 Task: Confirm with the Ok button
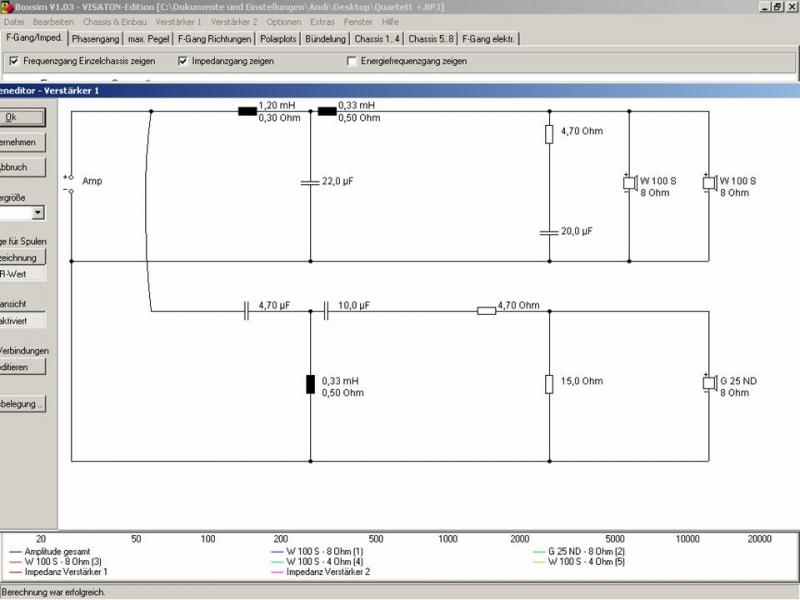coord(22,117)
